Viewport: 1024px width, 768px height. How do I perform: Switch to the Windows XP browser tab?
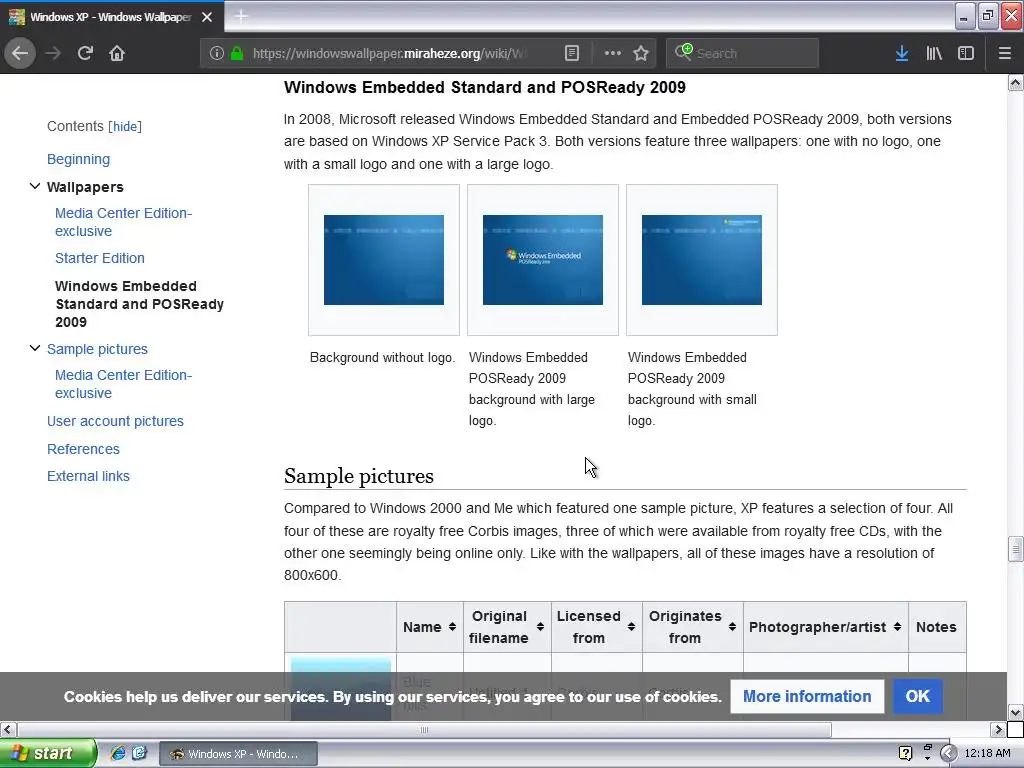112,17
